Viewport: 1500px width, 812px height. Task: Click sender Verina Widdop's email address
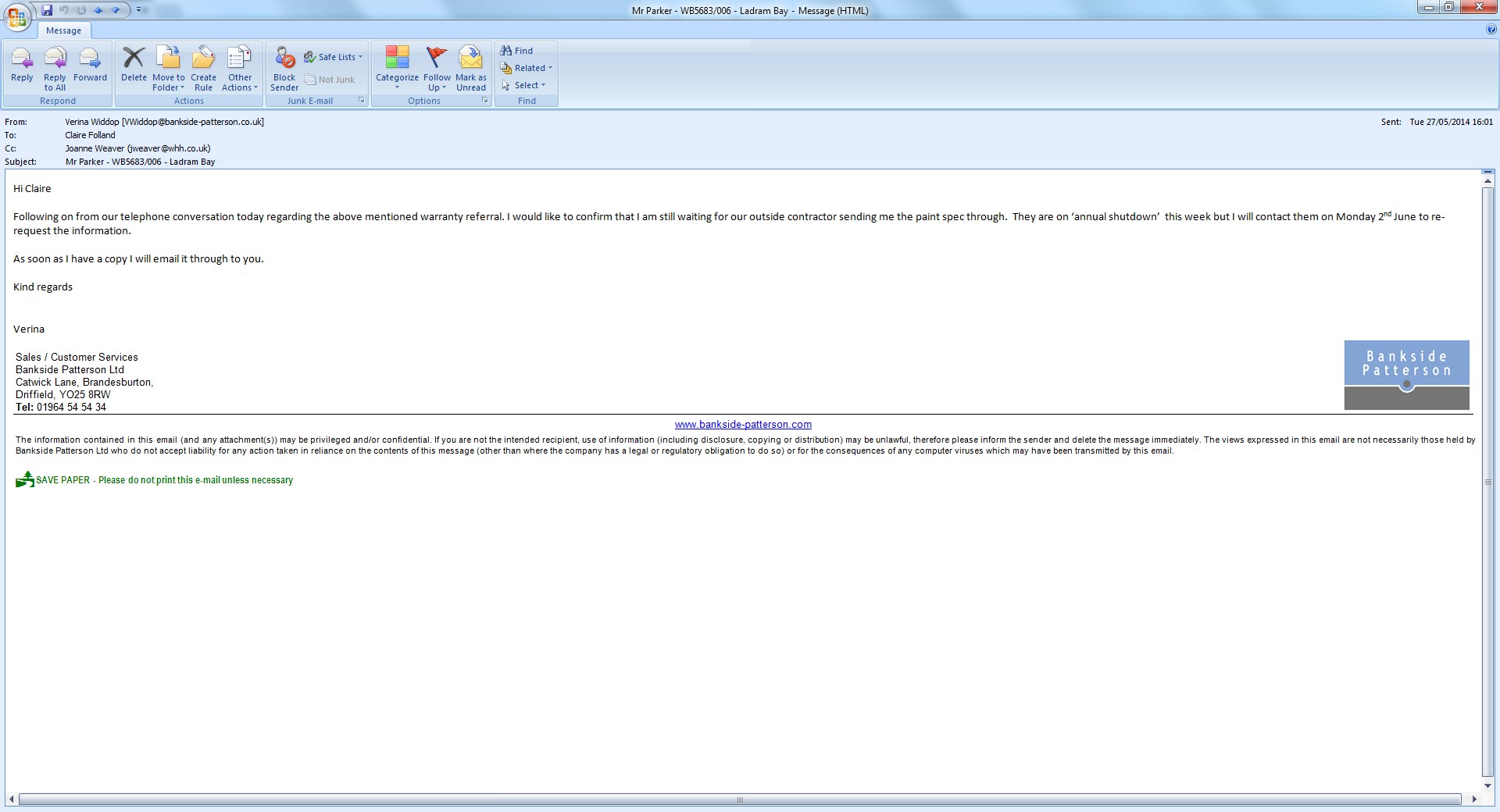[193, 122]
